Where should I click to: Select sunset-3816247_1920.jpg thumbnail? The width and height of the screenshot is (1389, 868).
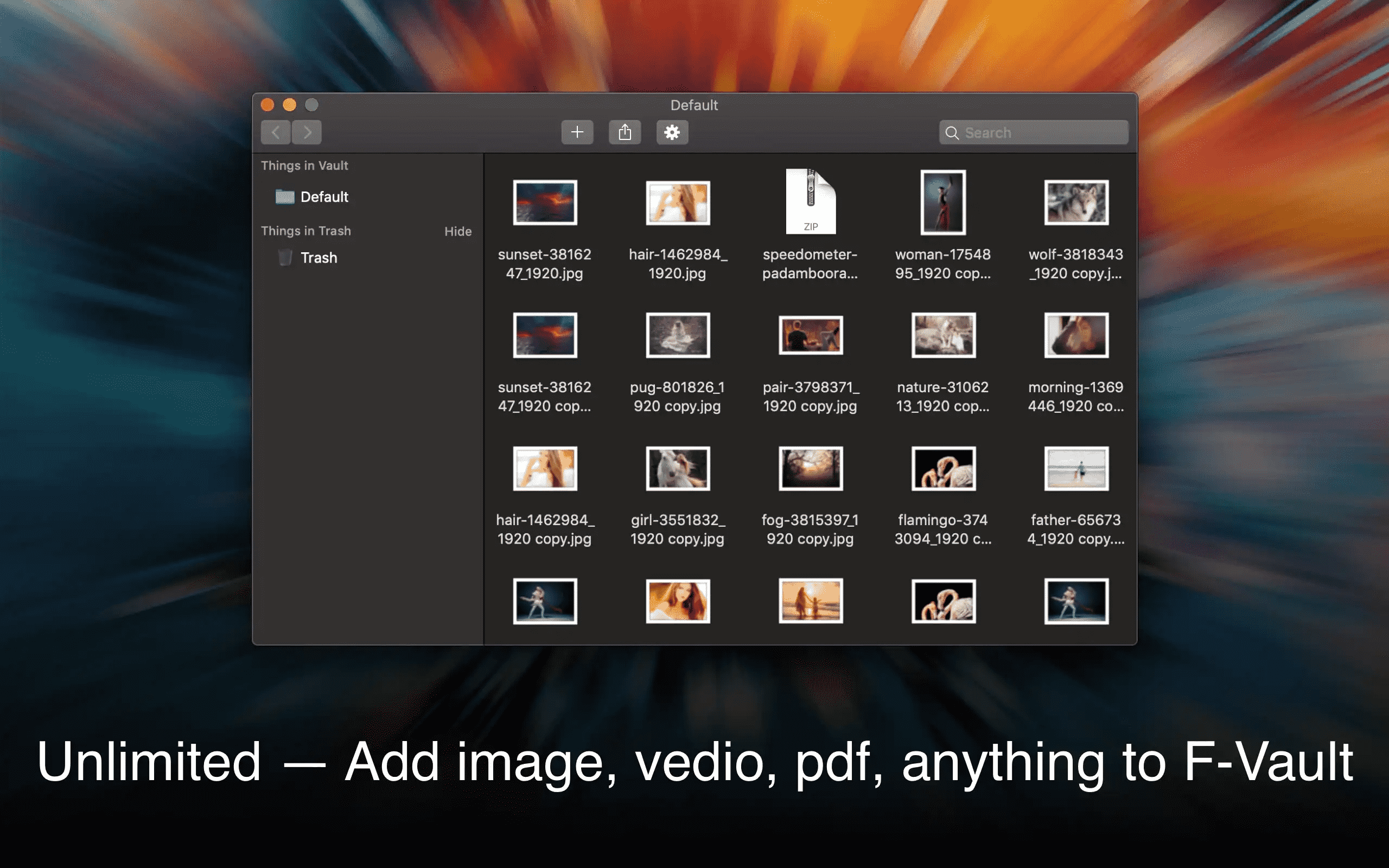545,202
